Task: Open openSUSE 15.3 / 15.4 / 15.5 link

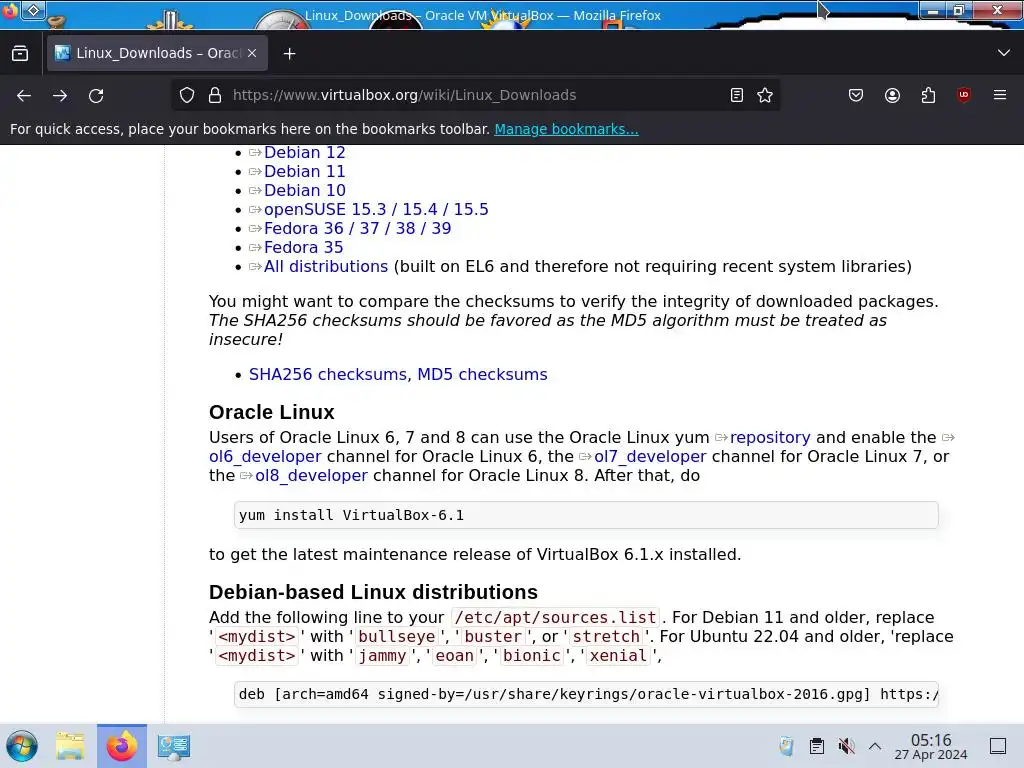Action: (x=376, y=209)
